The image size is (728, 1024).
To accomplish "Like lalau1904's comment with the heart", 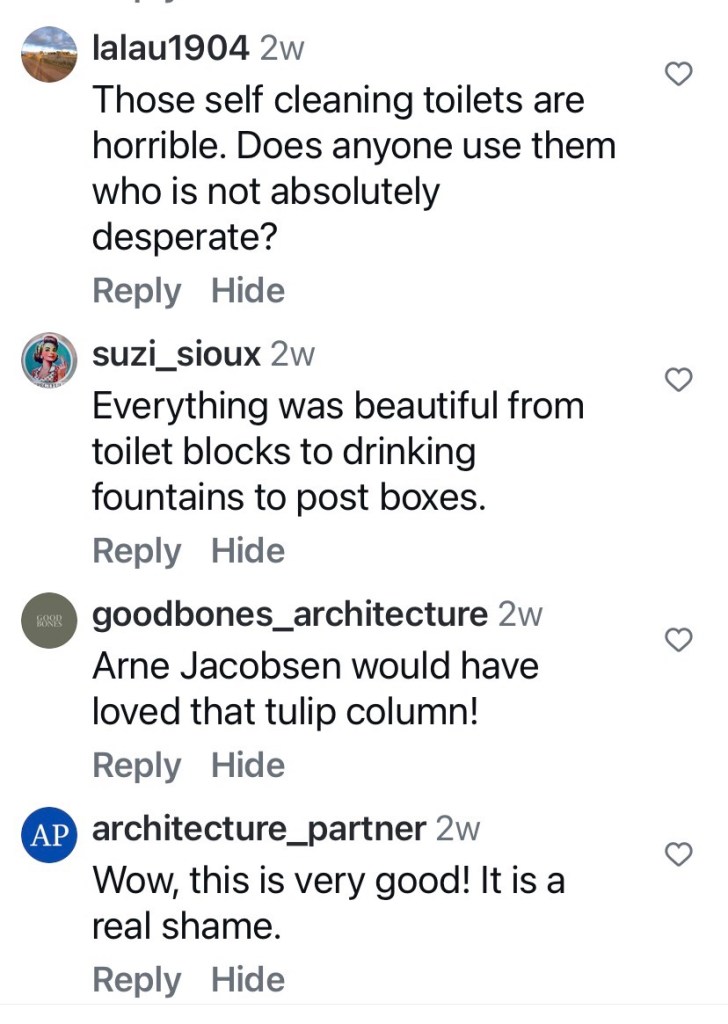I will pyautogui.click(x=679, y=73).
